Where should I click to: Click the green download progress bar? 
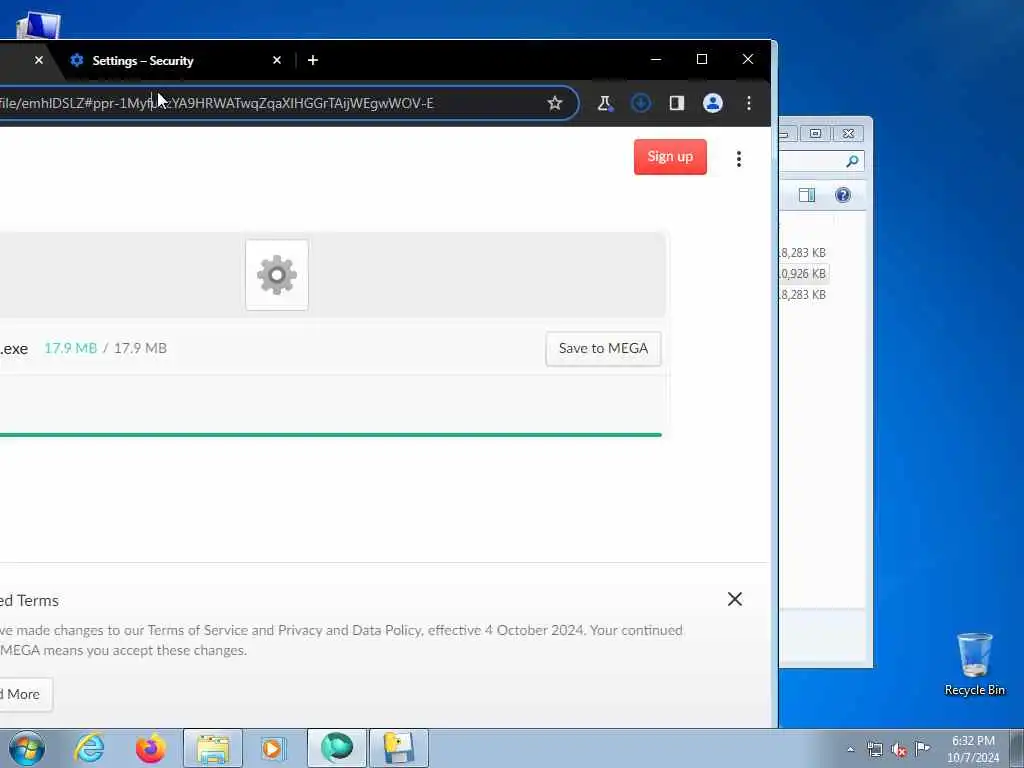[330, 434]
